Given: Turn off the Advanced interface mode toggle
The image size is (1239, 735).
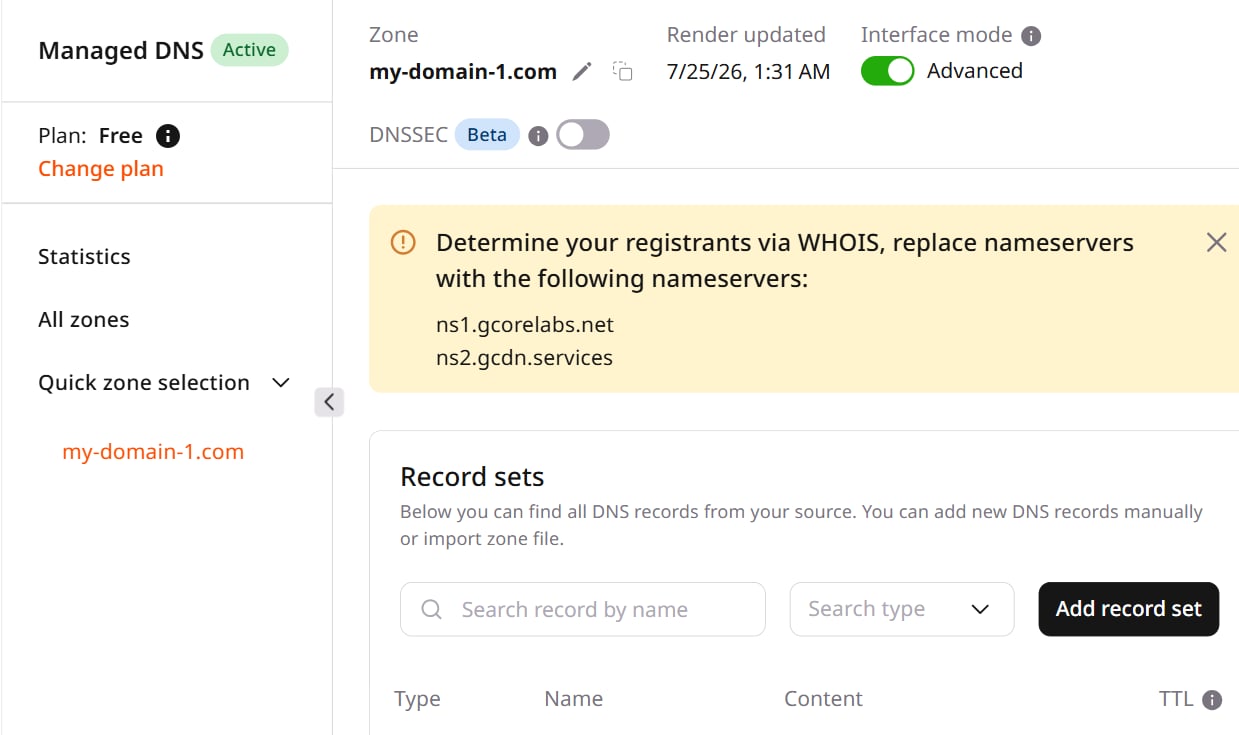Looking at the screenshot, I should click(x=887, y=71).
